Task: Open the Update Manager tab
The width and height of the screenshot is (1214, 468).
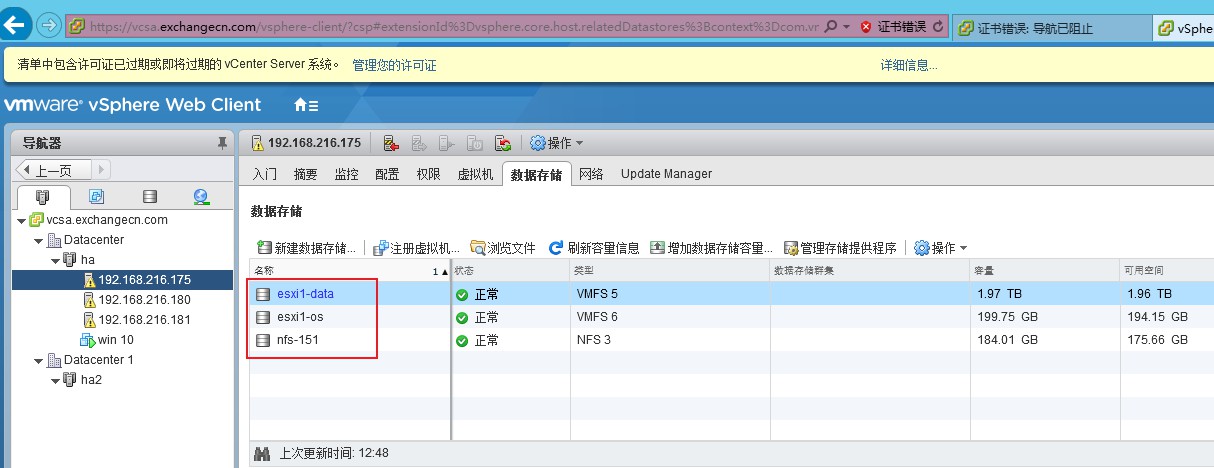Action: [666, 174]
